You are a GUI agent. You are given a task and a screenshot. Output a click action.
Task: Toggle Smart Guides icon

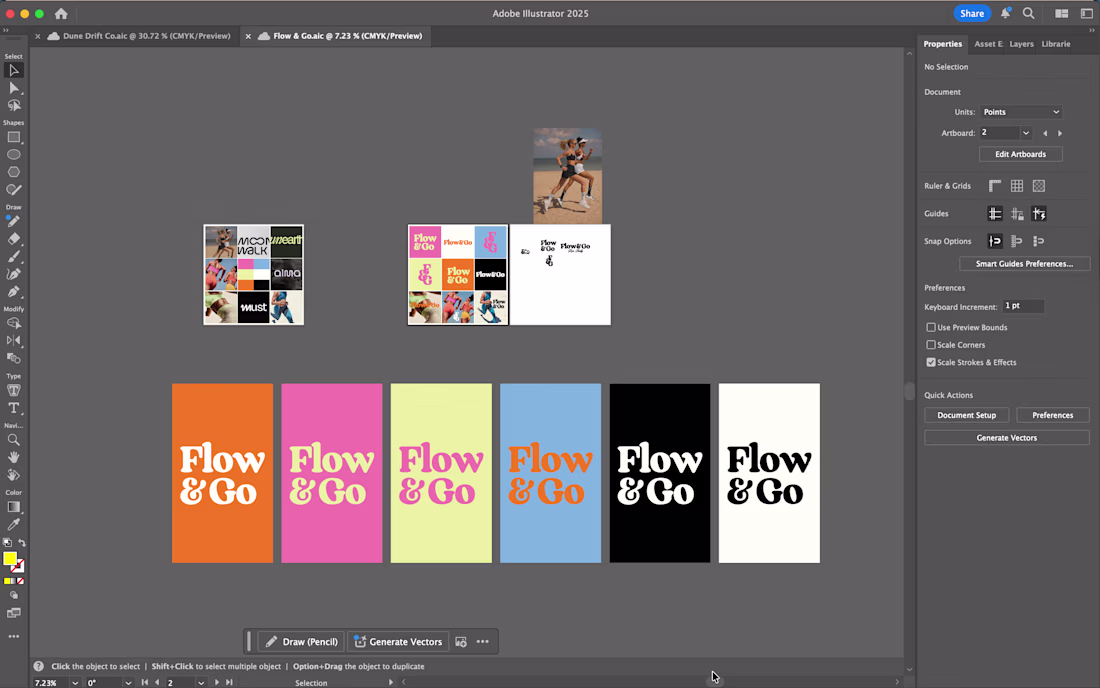point(1039,214)
